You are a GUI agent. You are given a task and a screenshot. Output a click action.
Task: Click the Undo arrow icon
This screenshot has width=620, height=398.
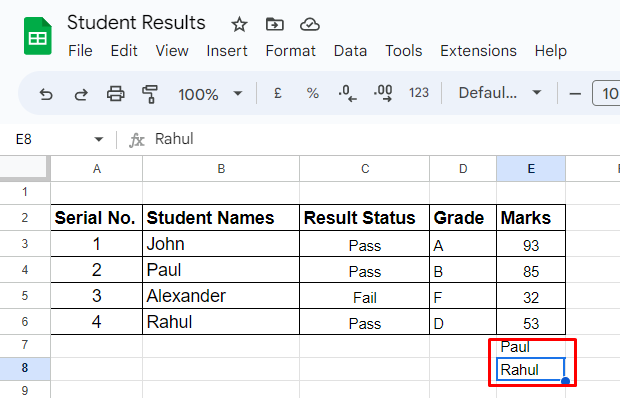point(46,94)
